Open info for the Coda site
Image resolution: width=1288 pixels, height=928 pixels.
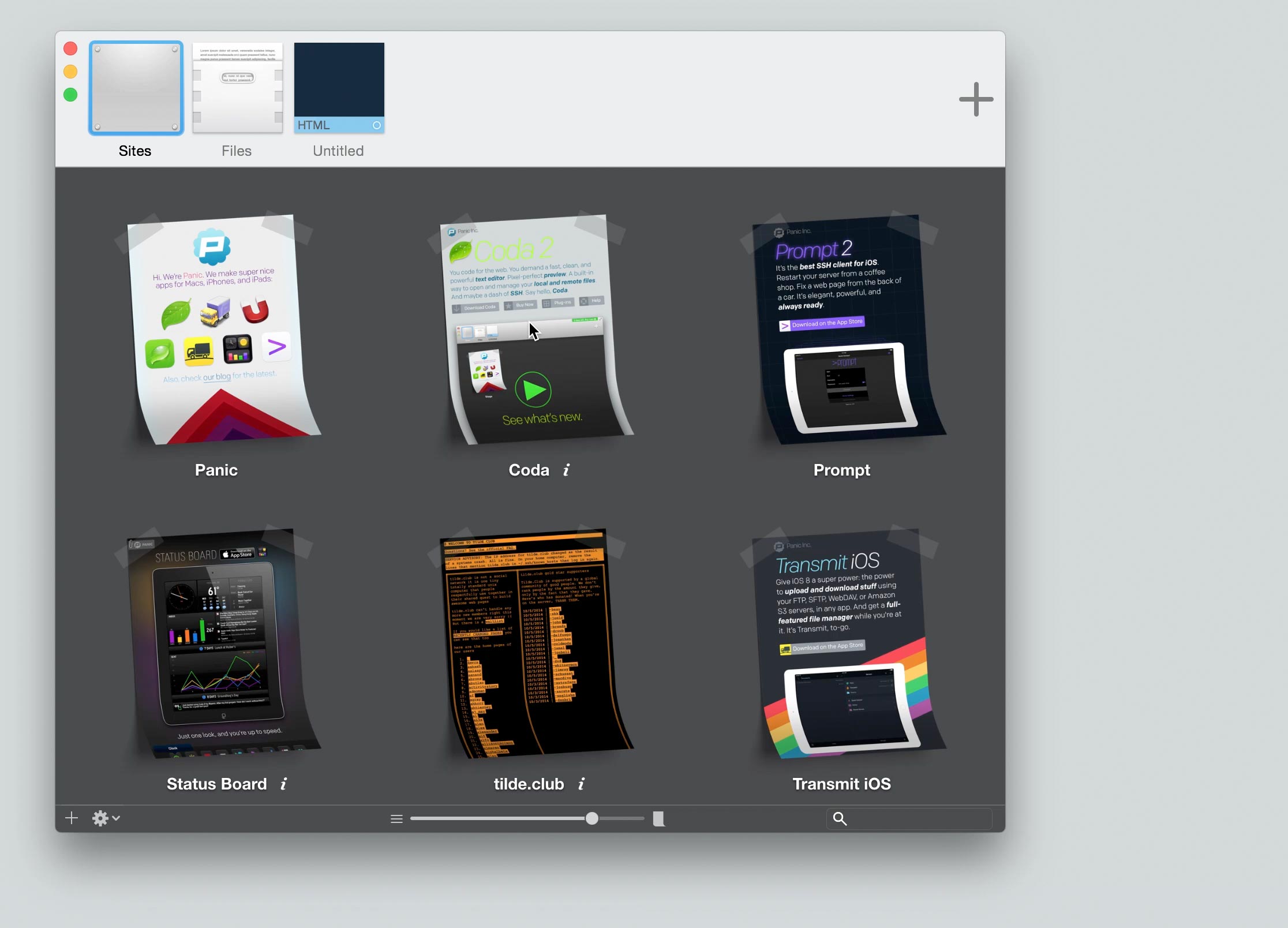(566, 470)
